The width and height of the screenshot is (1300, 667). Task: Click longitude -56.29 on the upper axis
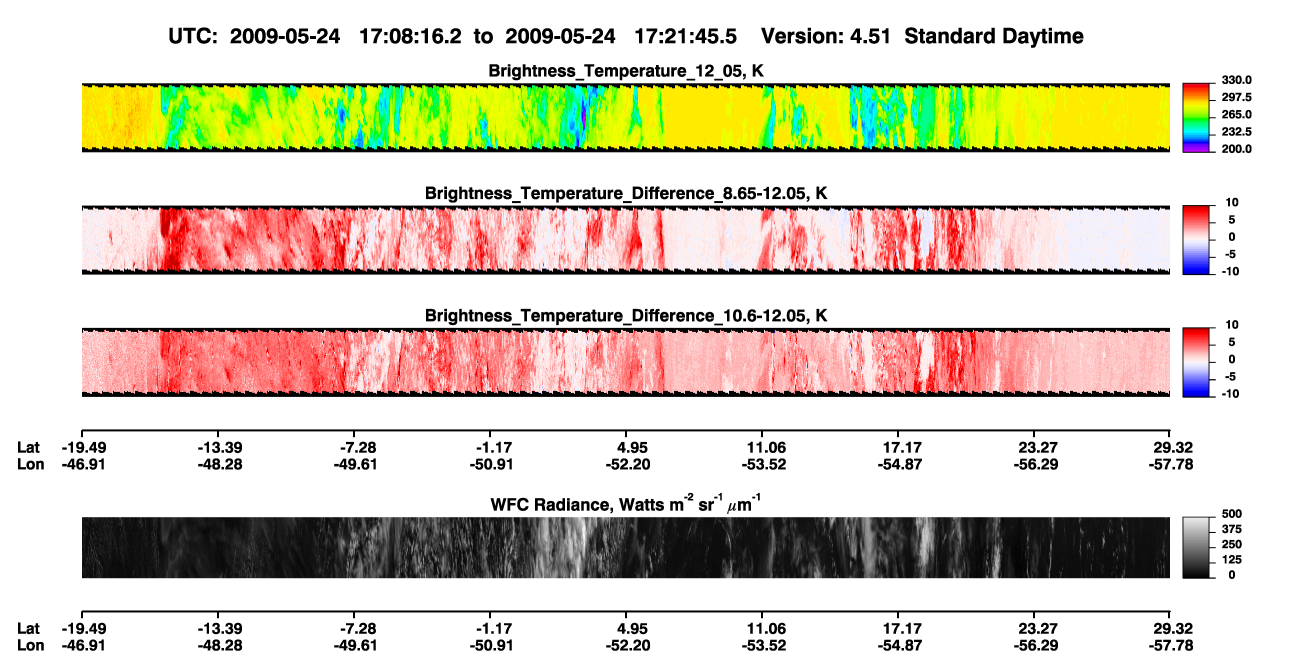point(1036,464)
